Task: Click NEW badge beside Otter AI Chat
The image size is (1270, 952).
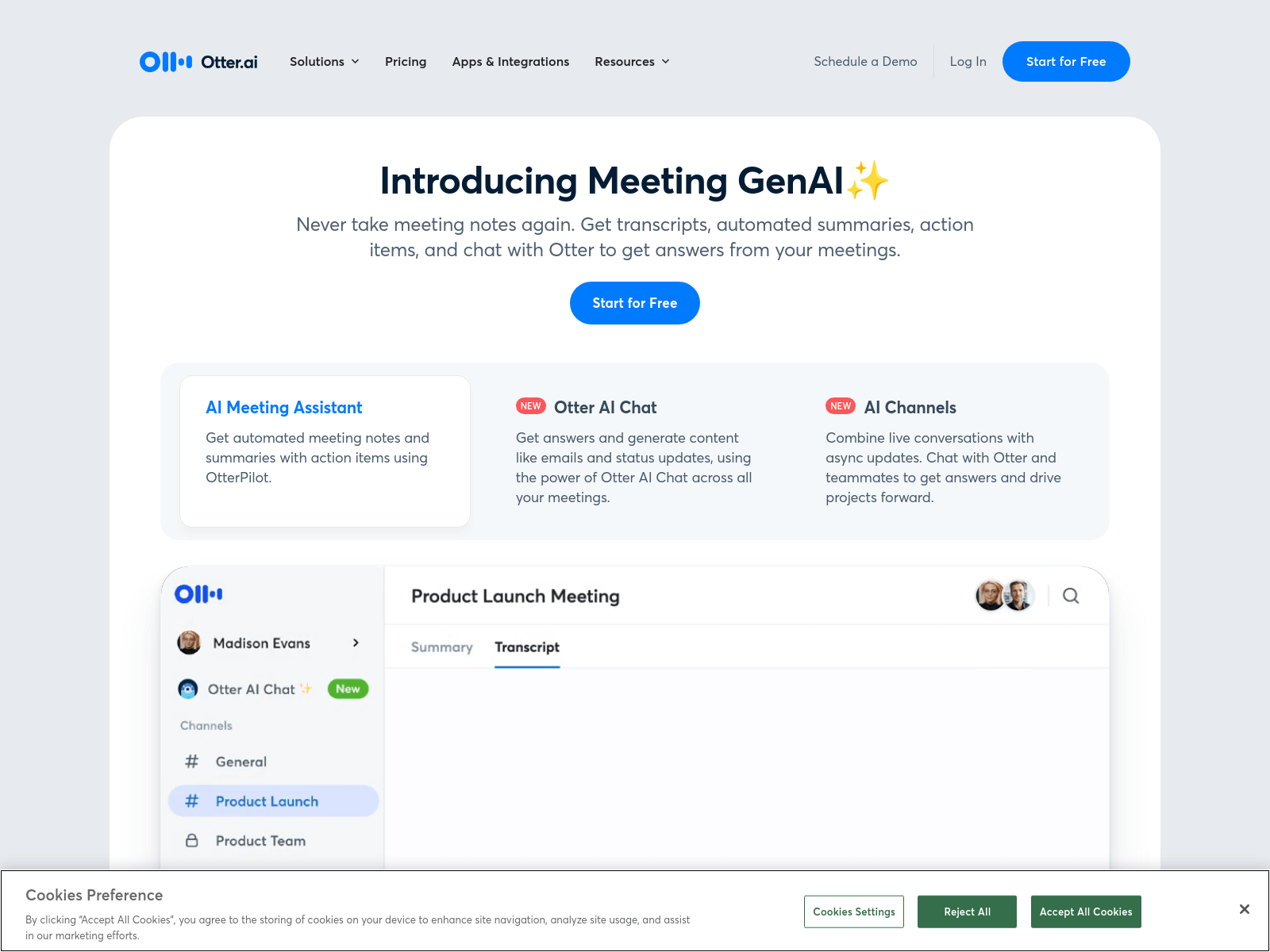Action: pos(531,406)
